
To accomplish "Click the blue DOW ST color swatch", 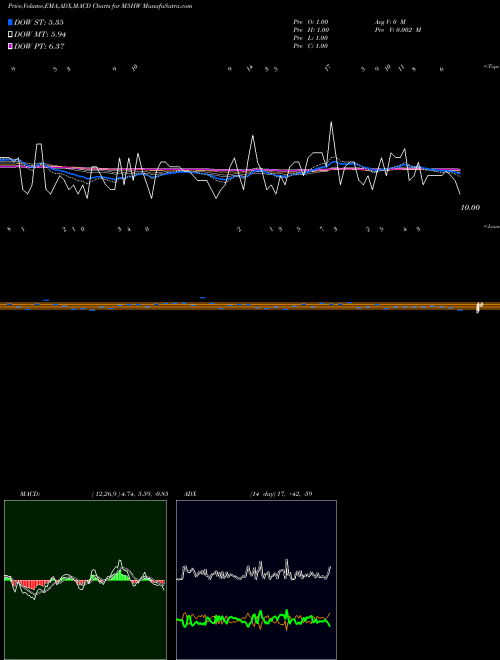I will (x=10, y=22).
